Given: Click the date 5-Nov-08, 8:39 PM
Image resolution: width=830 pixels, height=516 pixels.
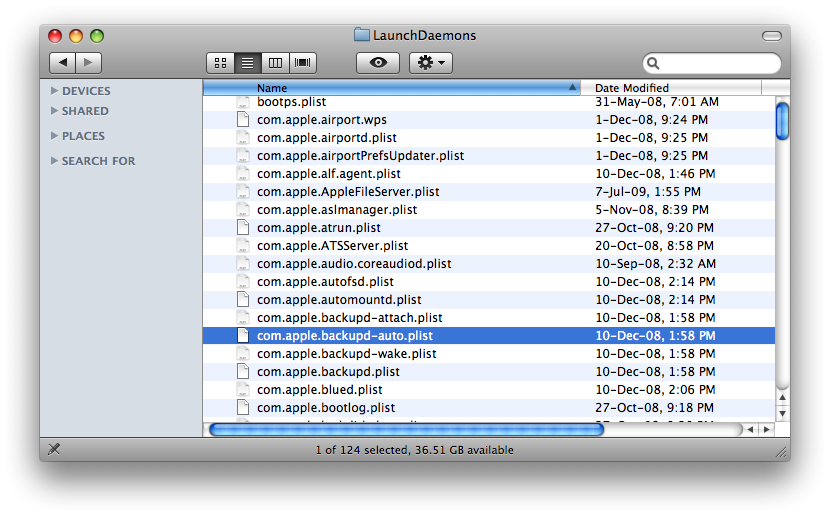Looking at the screenshot, I should (x=652, y=210).
